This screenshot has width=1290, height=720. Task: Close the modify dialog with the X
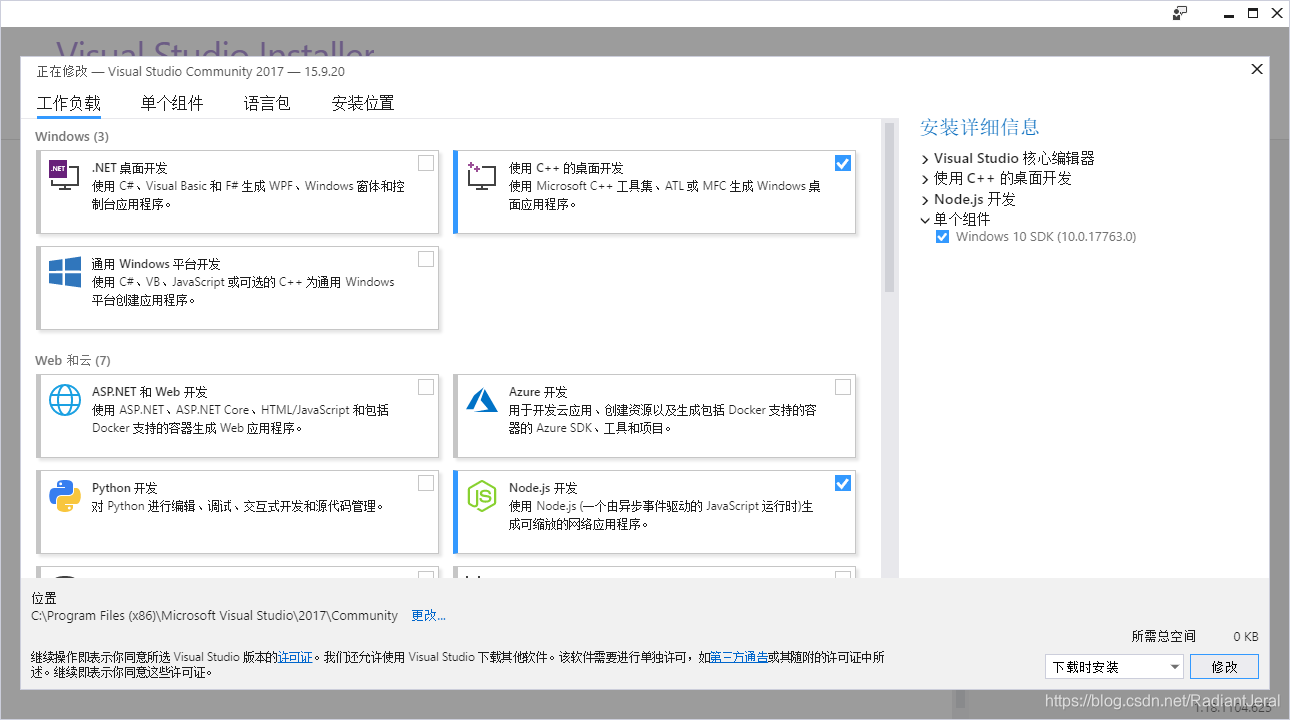[1257, 69]
